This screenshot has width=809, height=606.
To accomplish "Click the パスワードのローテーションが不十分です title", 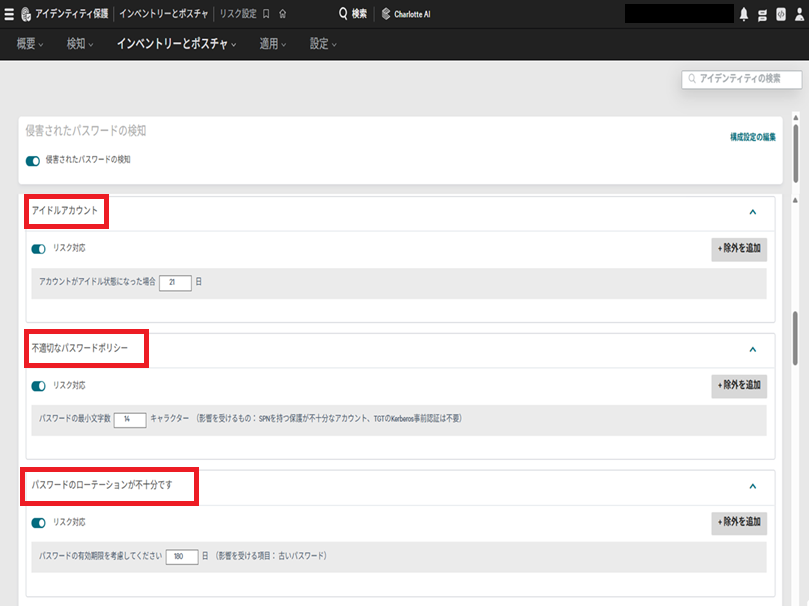I will pyautogui.click(x=102, y=485).
